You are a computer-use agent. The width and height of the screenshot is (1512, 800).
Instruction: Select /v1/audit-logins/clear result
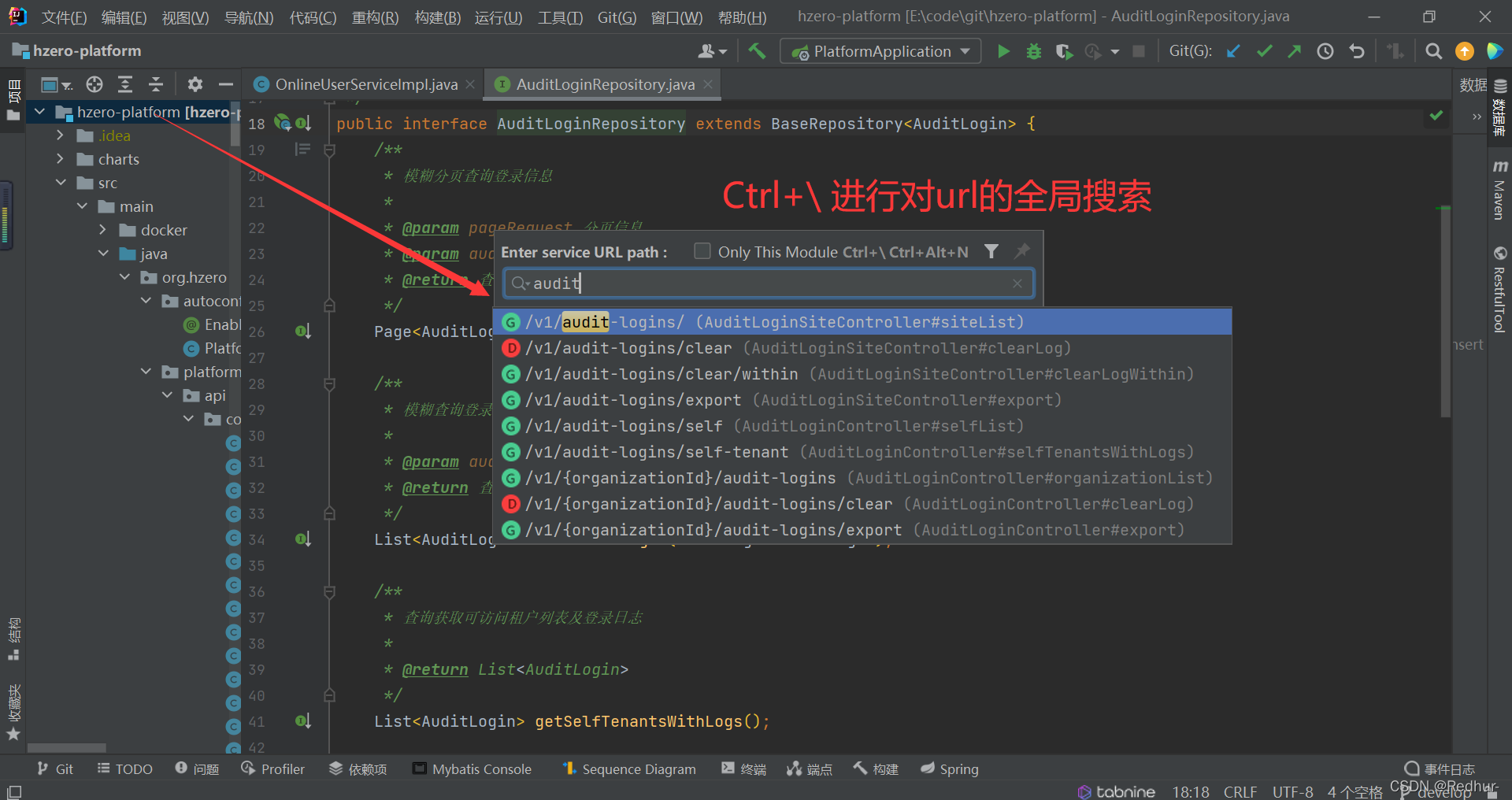(862, 348)
